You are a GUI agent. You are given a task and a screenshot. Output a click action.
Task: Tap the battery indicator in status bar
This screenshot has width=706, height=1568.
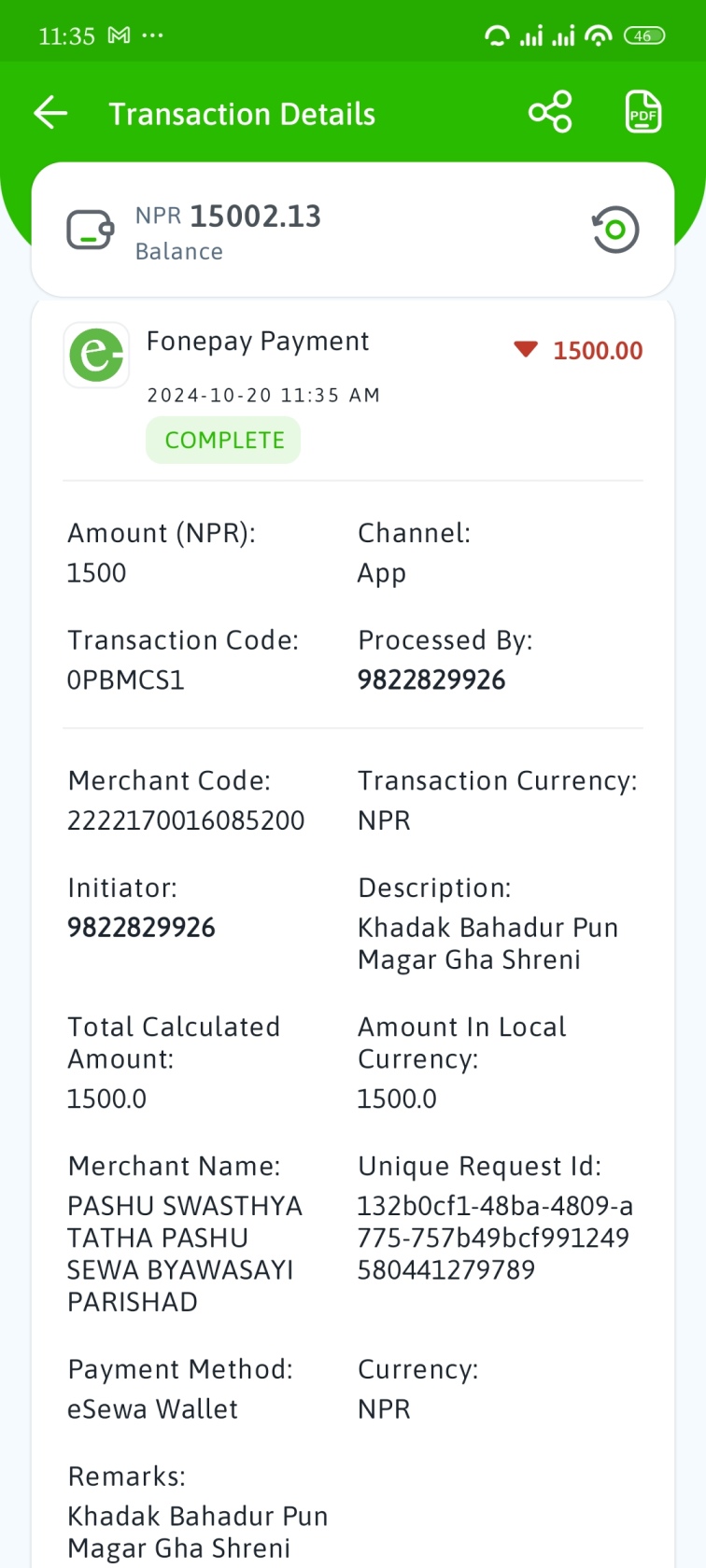pyautogui.click(x=644, y=36)
